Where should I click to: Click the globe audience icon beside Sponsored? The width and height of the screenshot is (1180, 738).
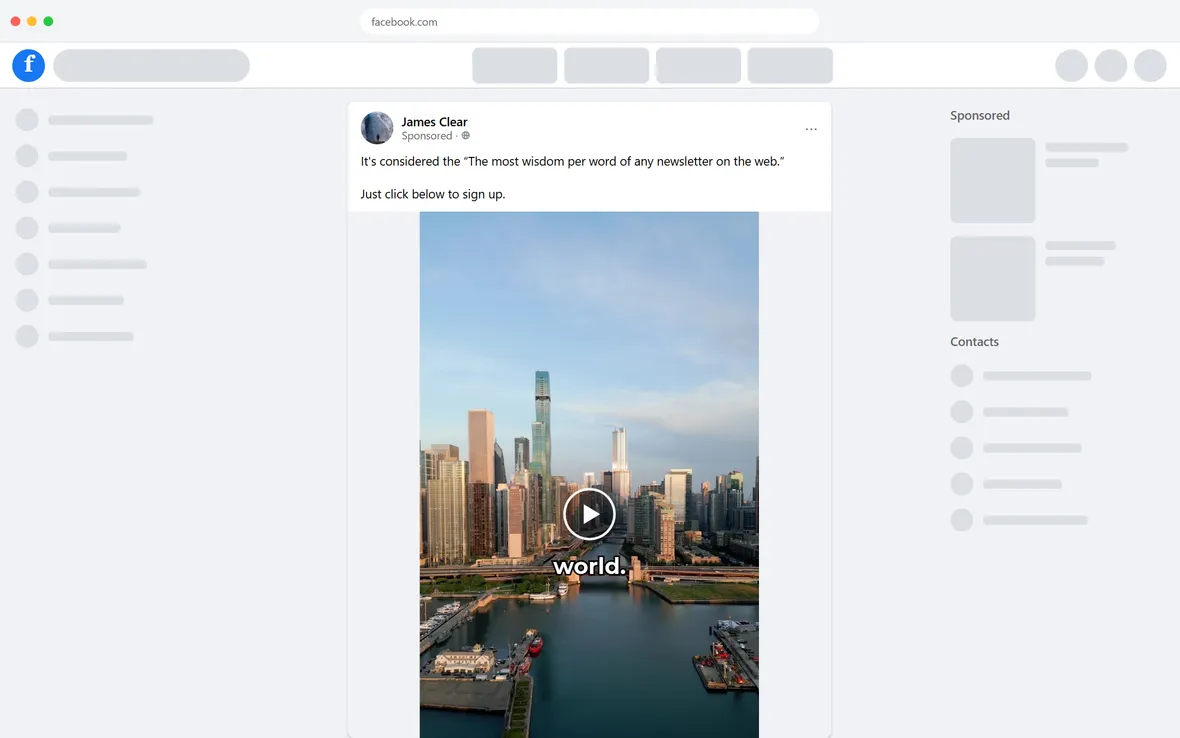[x=466, y=136]
